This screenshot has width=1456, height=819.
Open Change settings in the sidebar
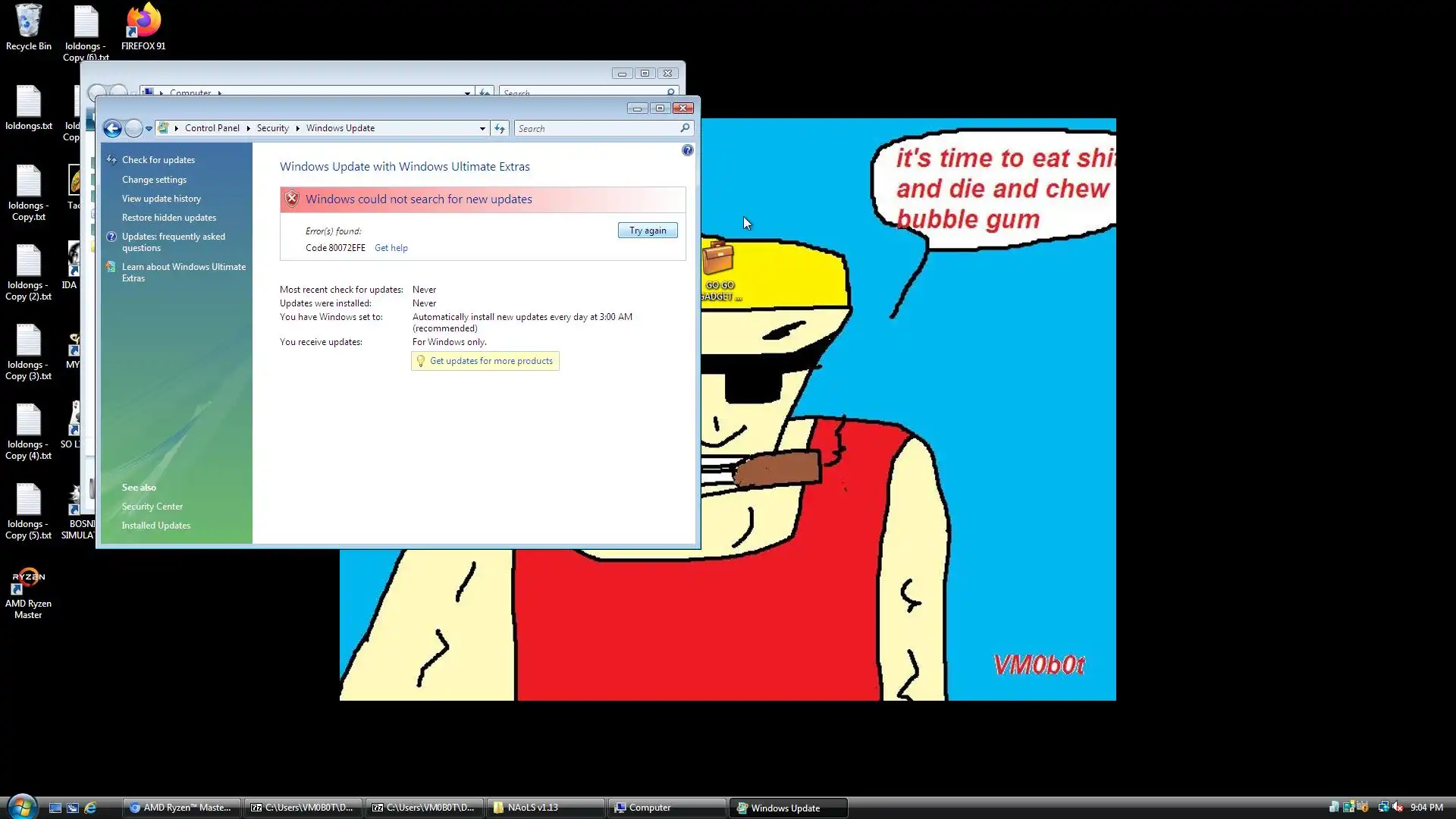pos(154,180)
